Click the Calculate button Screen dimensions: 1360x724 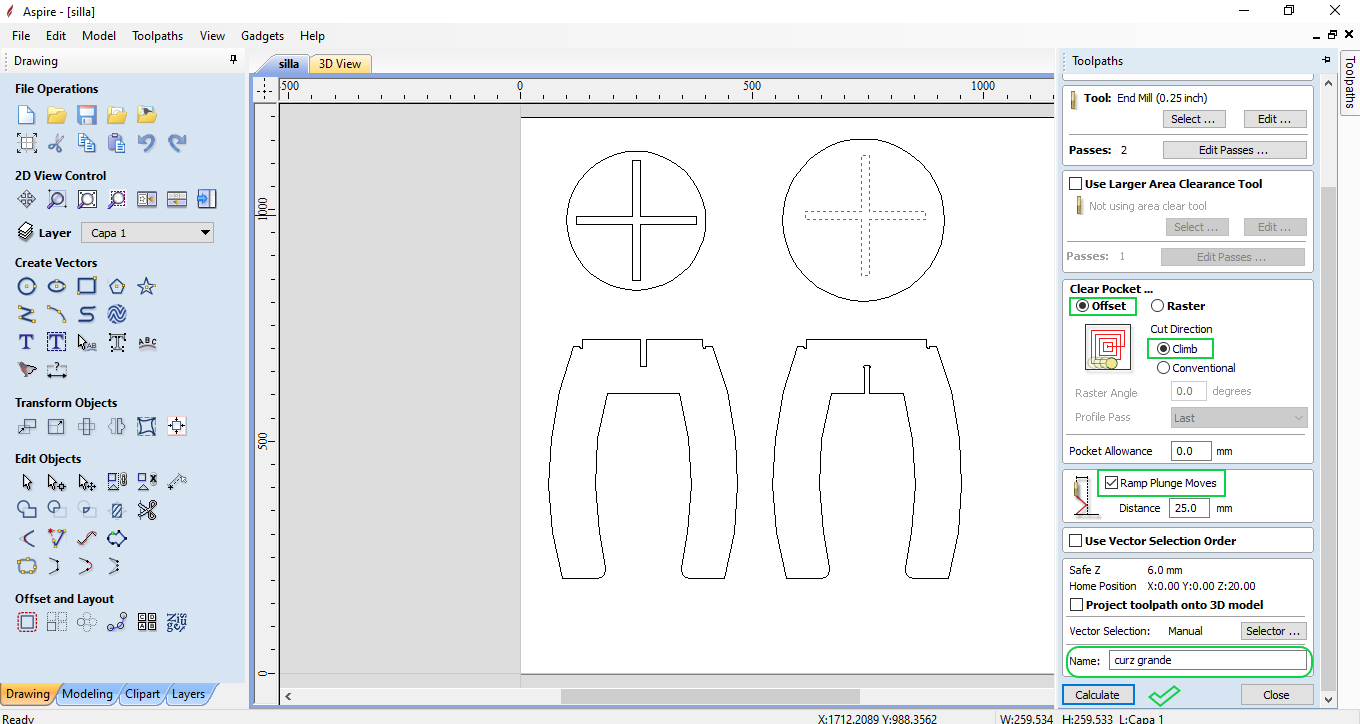1097,695
